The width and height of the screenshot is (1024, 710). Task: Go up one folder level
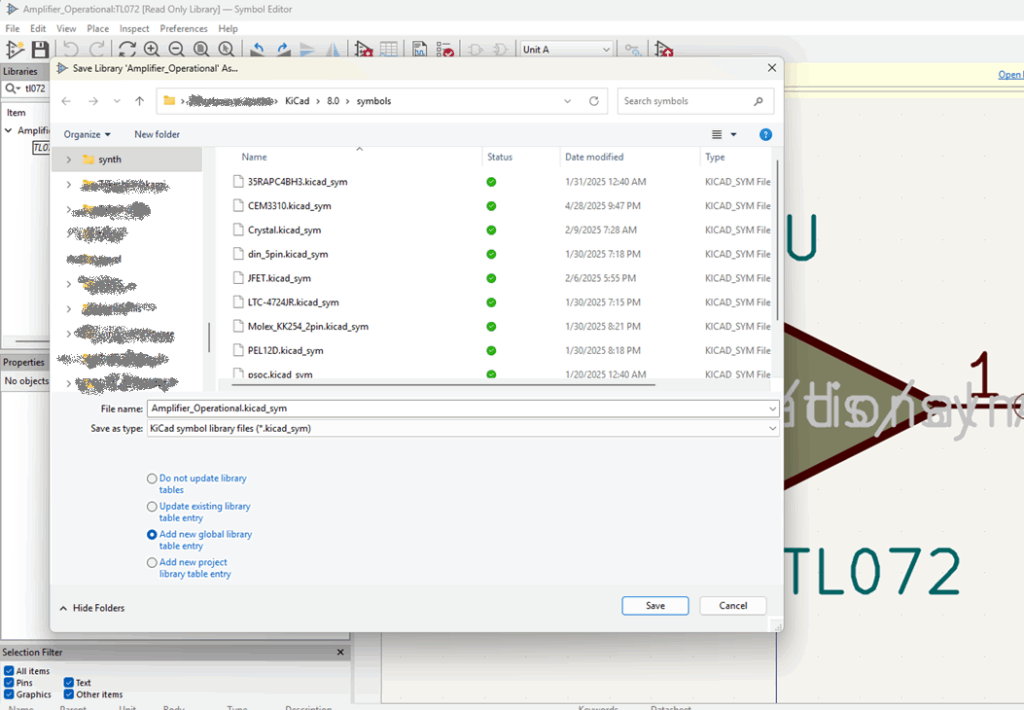[x=139, y=101]
